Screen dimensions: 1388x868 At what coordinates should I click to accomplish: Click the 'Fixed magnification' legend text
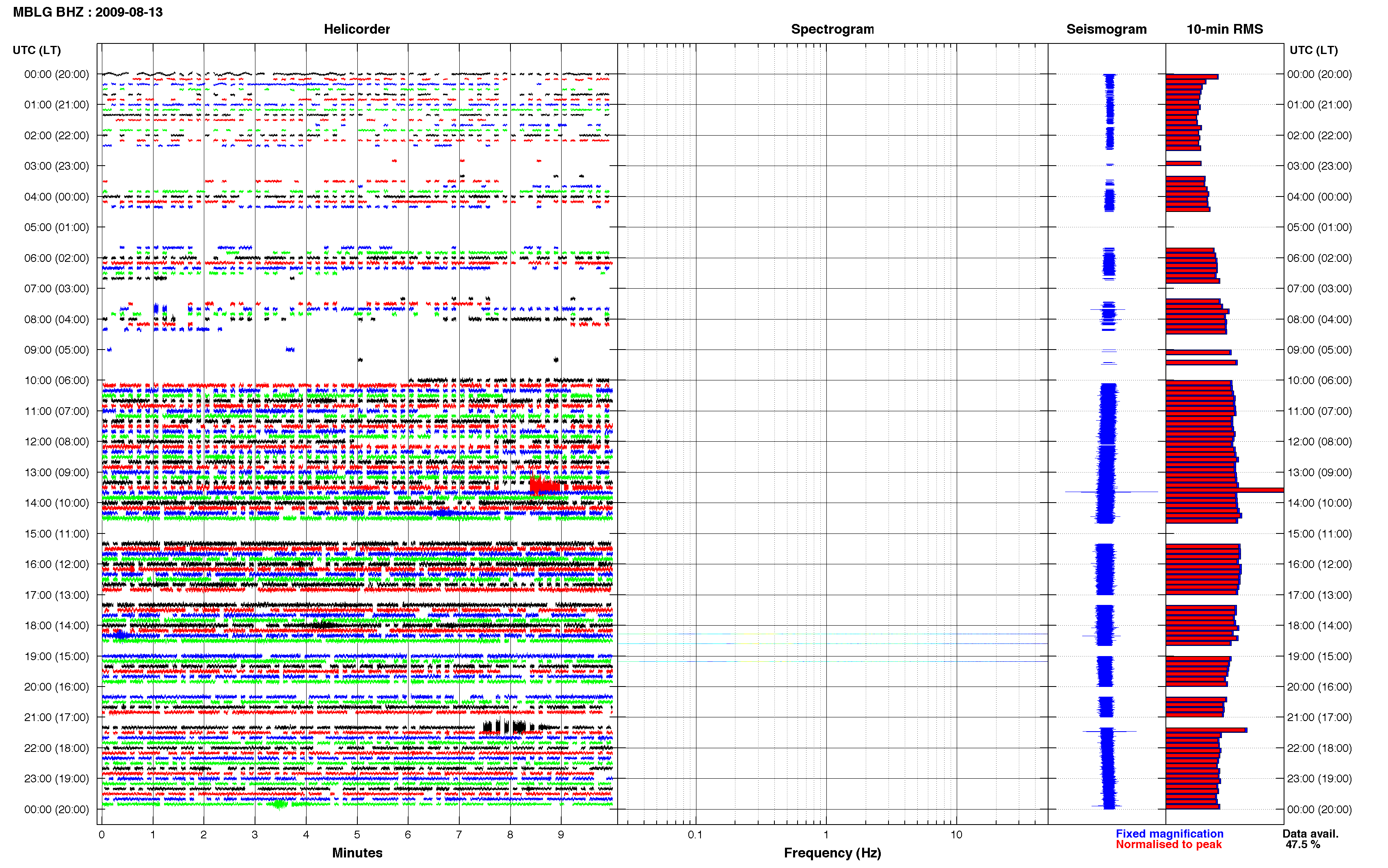point(1169,833)
